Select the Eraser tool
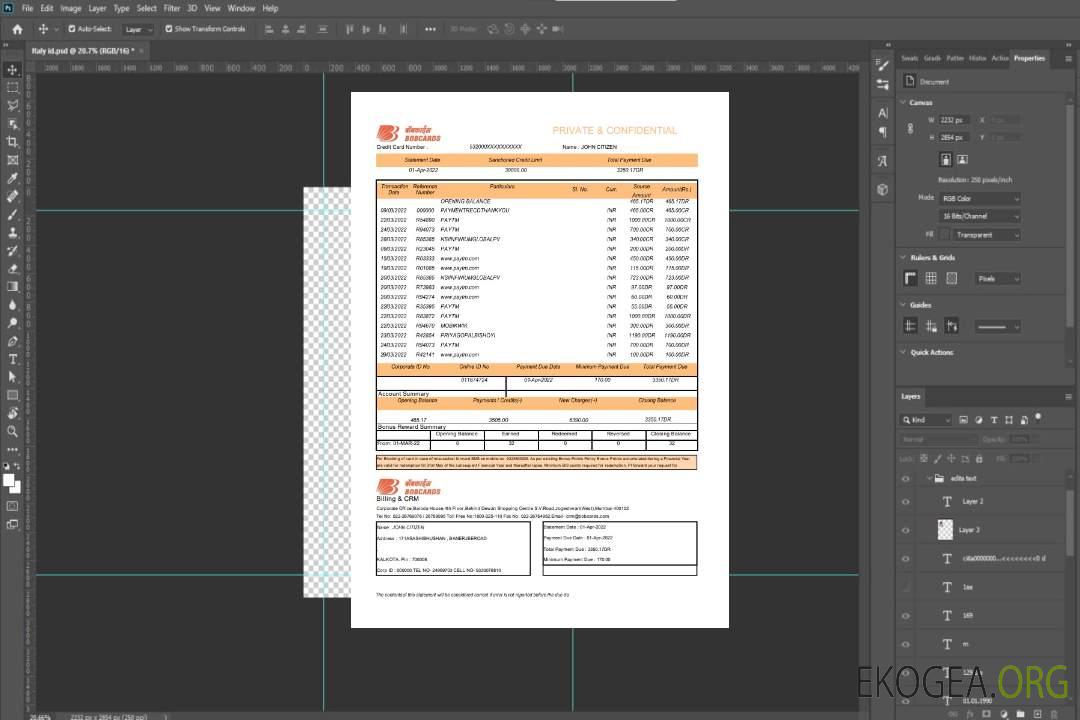Viewport: 1080px width, 720px height. (12, 269)
